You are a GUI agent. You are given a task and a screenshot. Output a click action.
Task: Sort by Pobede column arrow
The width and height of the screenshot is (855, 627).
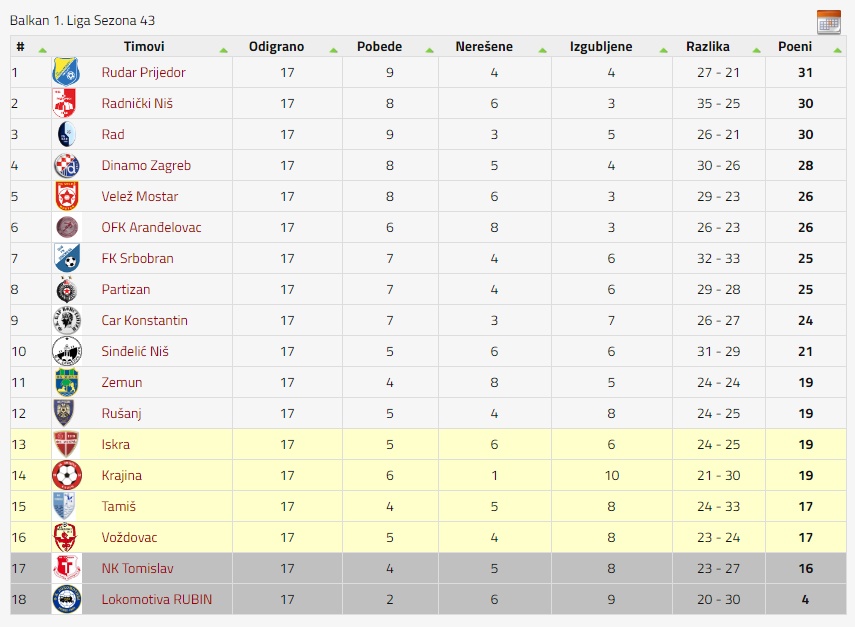coord(429,50)
